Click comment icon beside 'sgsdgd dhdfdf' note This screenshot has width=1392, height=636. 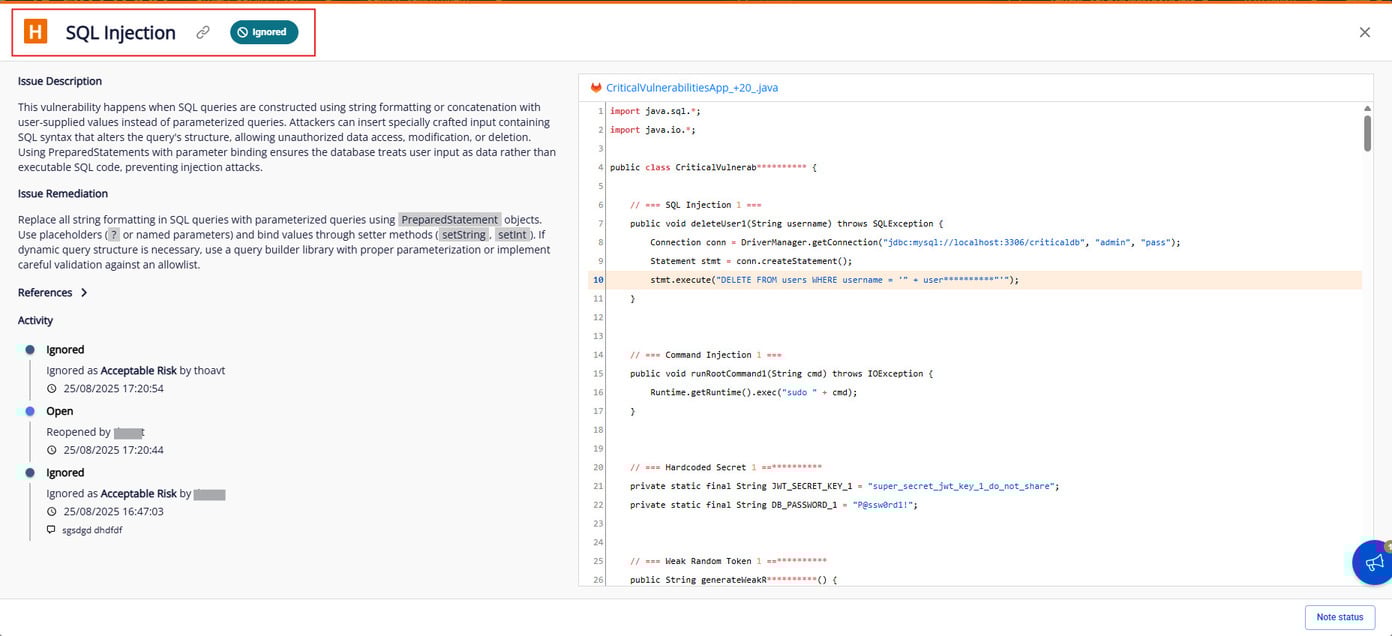coord(52,530)
